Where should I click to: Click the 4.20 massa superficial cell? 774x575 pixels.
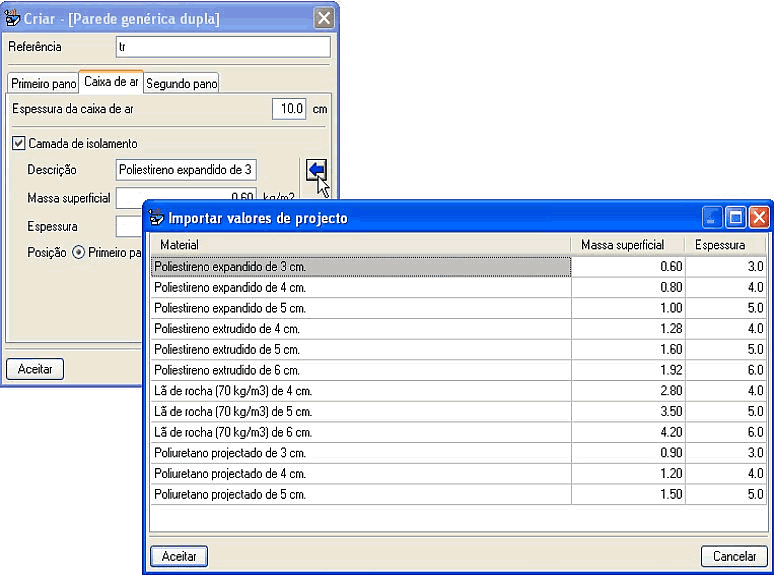628,432
